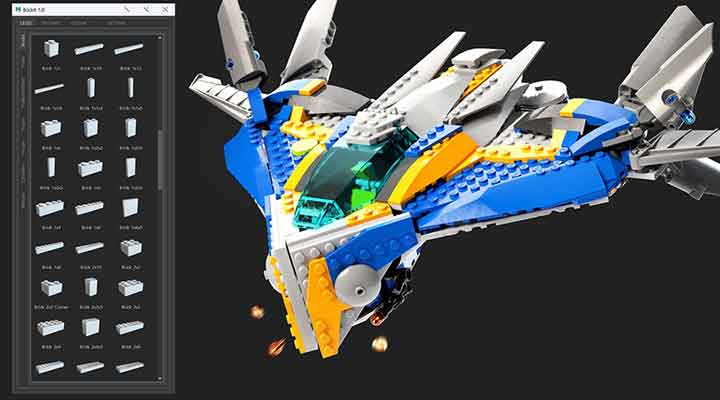Open the Bricks vertical category tab
The image size is (720, 400).
point(24,42)
